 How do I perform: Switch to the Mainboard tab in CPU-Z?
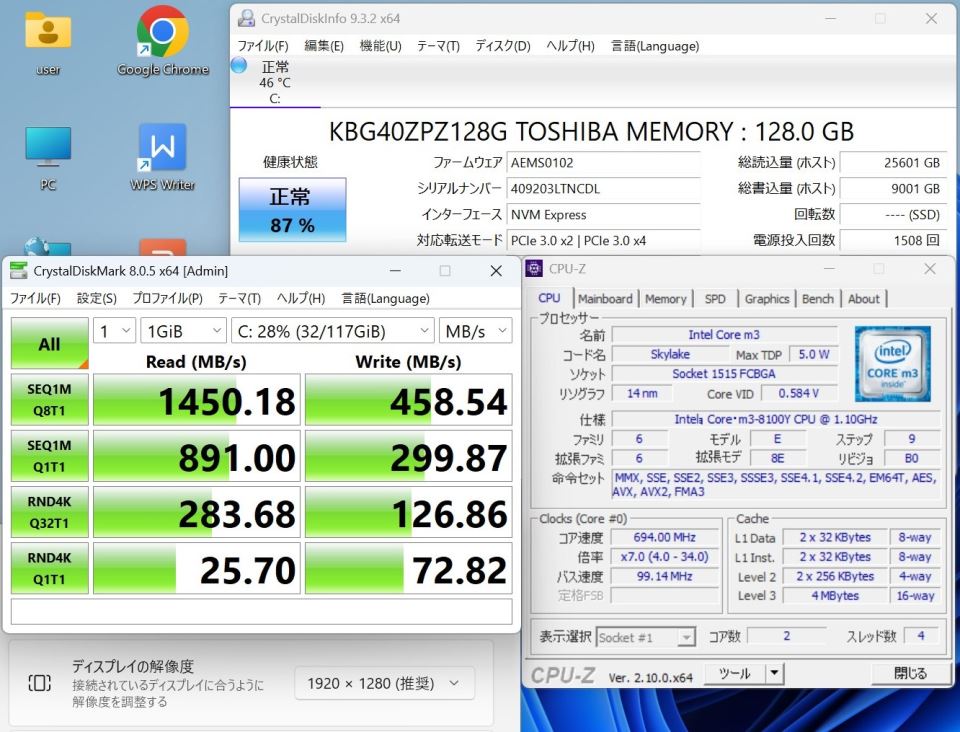(605, 299)
